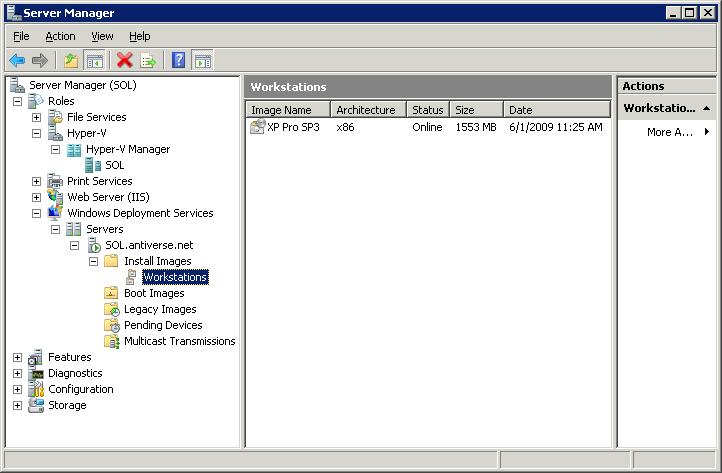Viewport: 722px width, 473px height.
Task: Click the File Services role icon
Action: tap(55, 117)
